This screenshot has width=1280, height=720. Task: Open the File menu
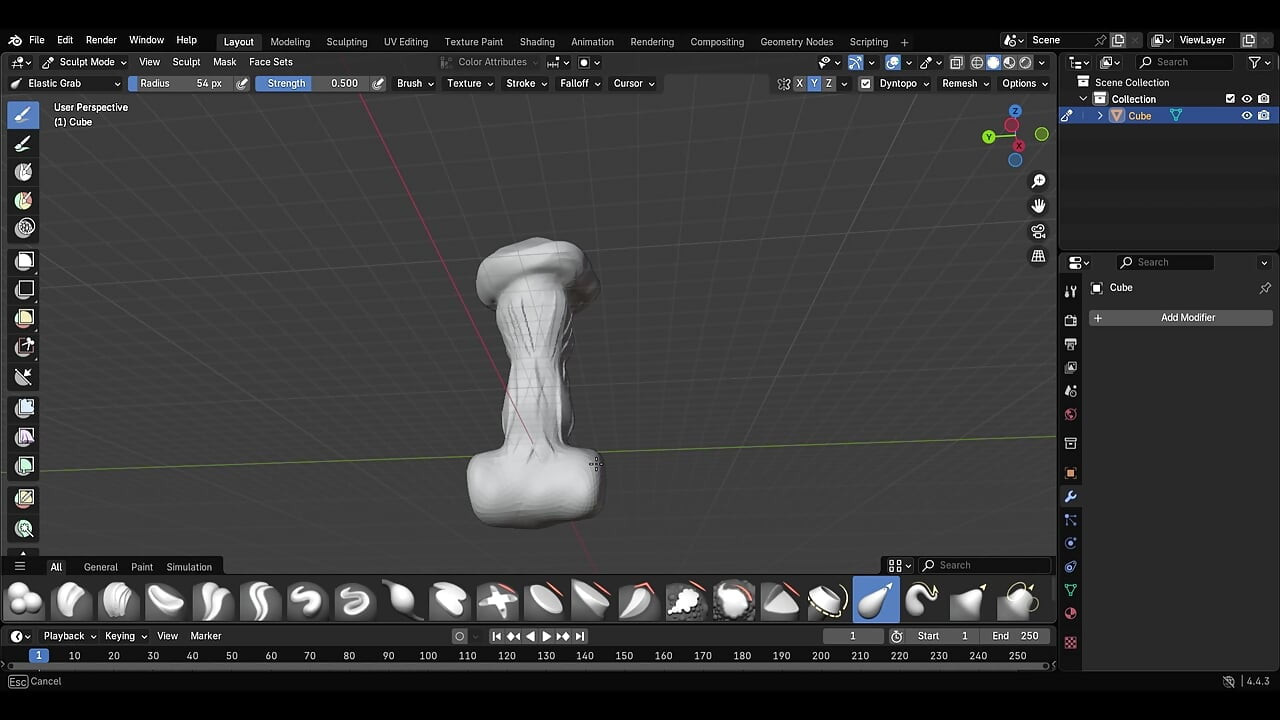pos(37,40)
